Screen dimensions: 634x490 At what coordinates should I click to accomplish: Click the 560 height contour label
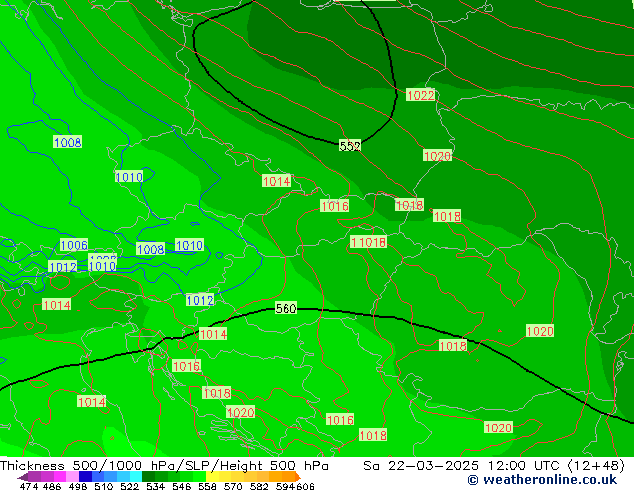click(286, 308)
